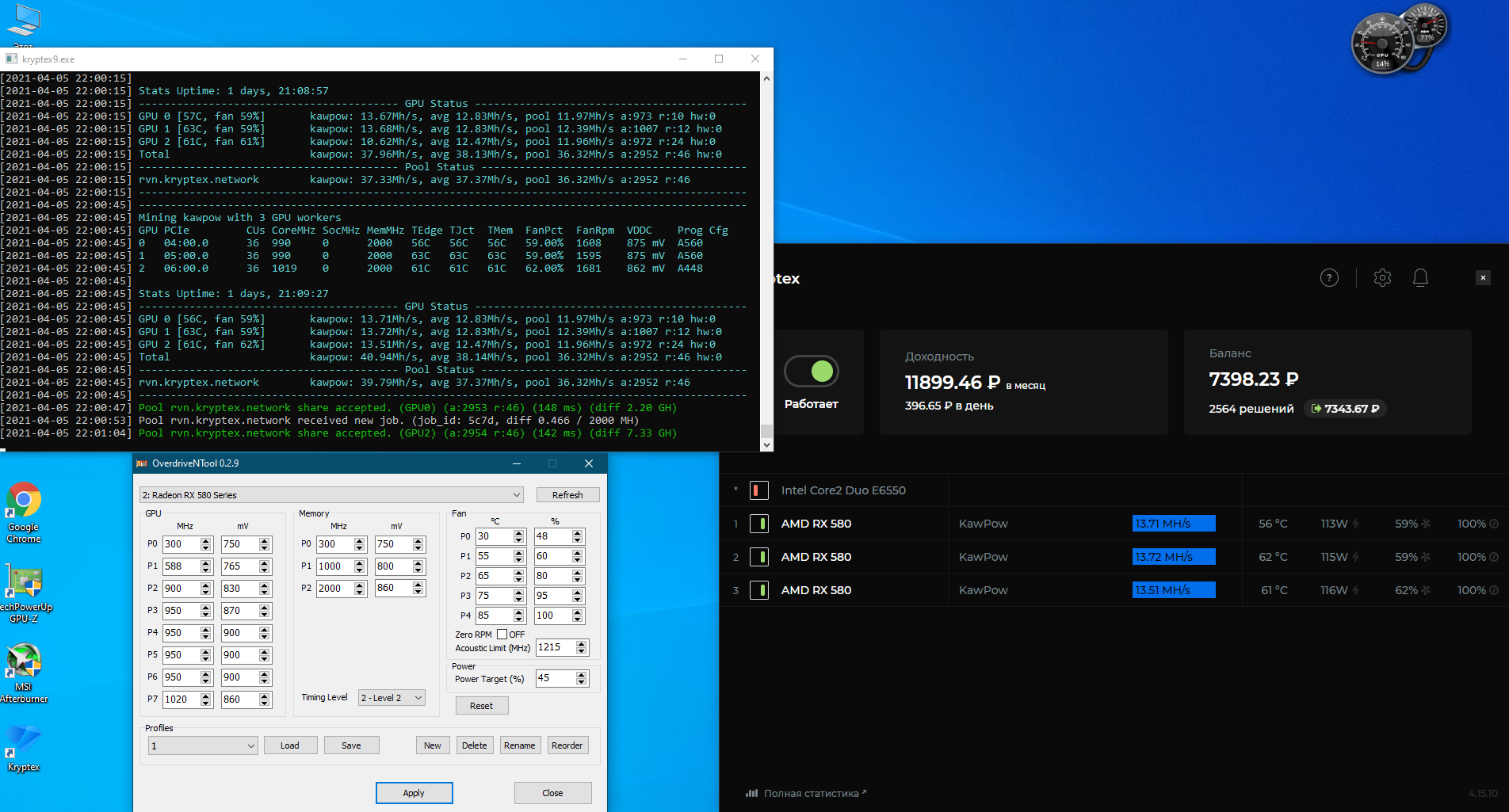This screenshot has height=812, width=1509.
Task: Open Kryptex notifications bell icon
Action: click(1420, 278)
